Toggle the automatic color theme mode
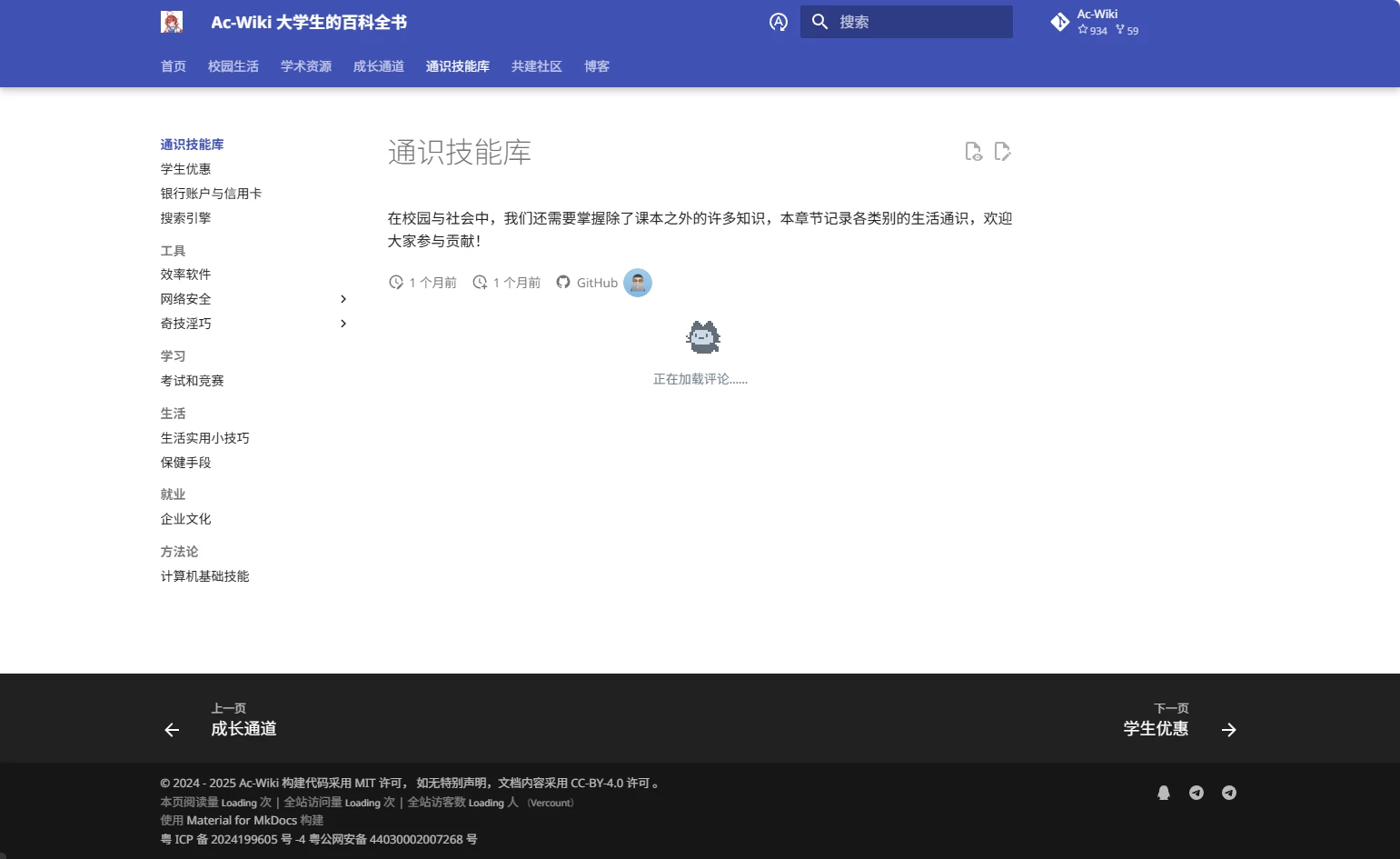This screenshot has height=859, width=1400. coord(778,22)
